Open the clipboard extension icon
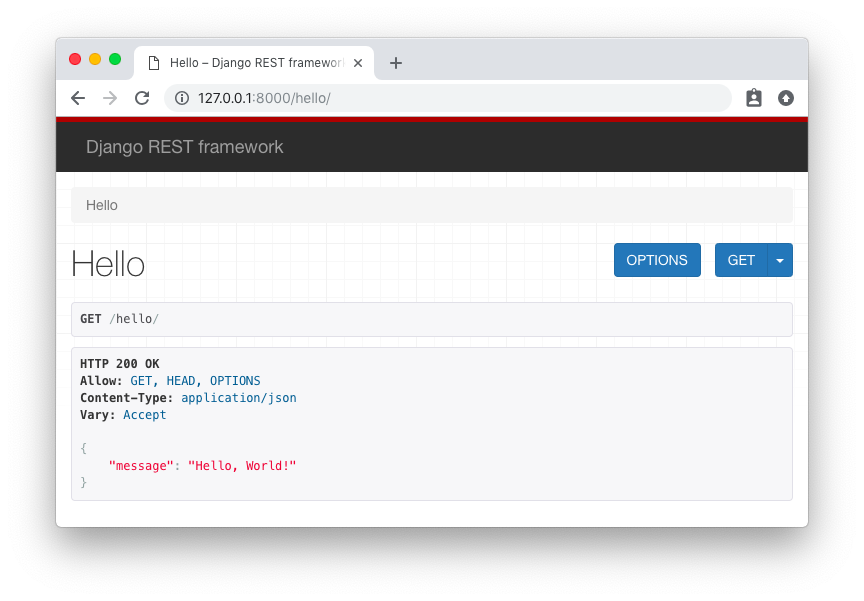 tap(754, 98)
